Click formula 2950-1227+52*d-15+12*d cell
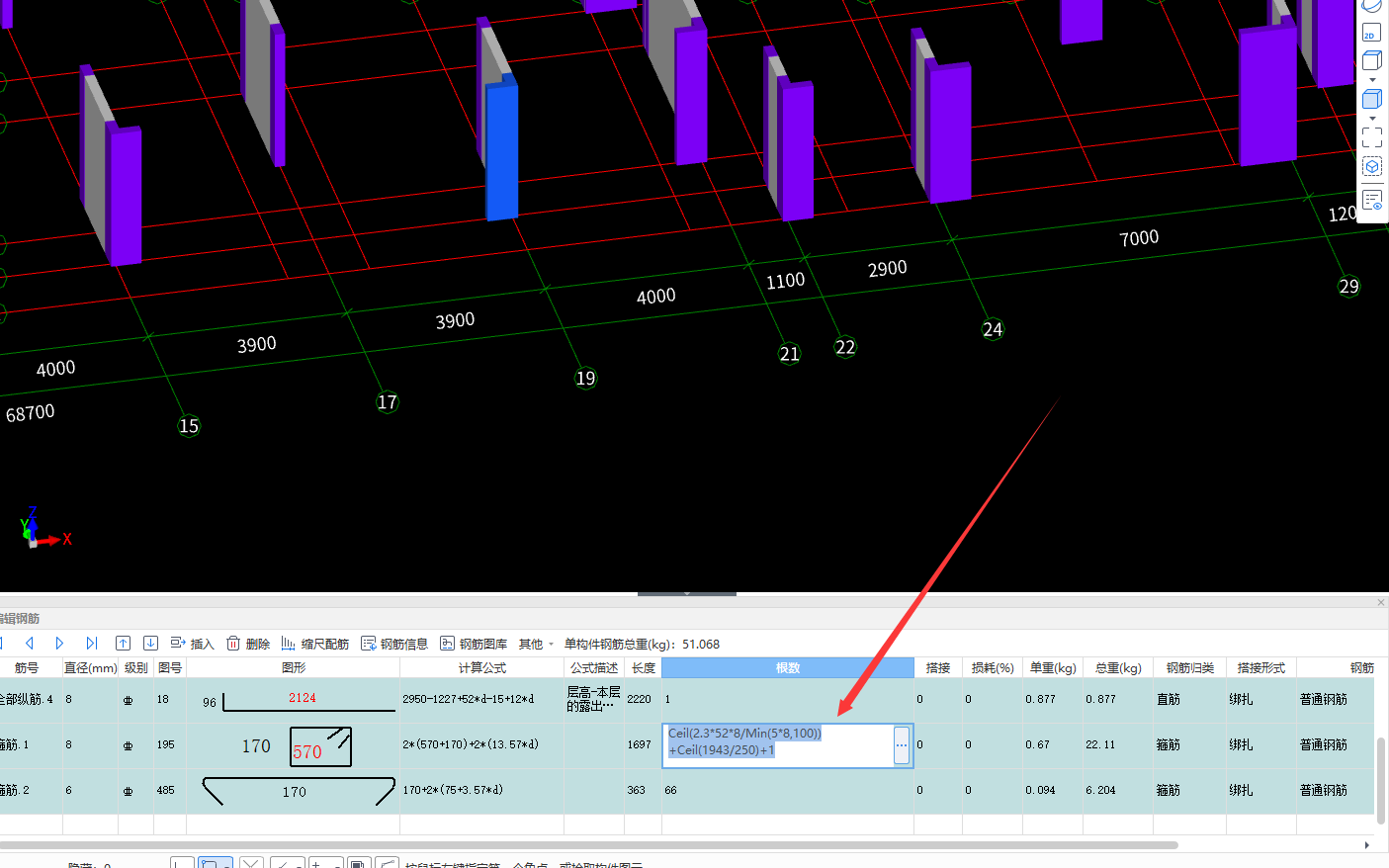This screenshot has height=868, width=1389. click(481, 700)
